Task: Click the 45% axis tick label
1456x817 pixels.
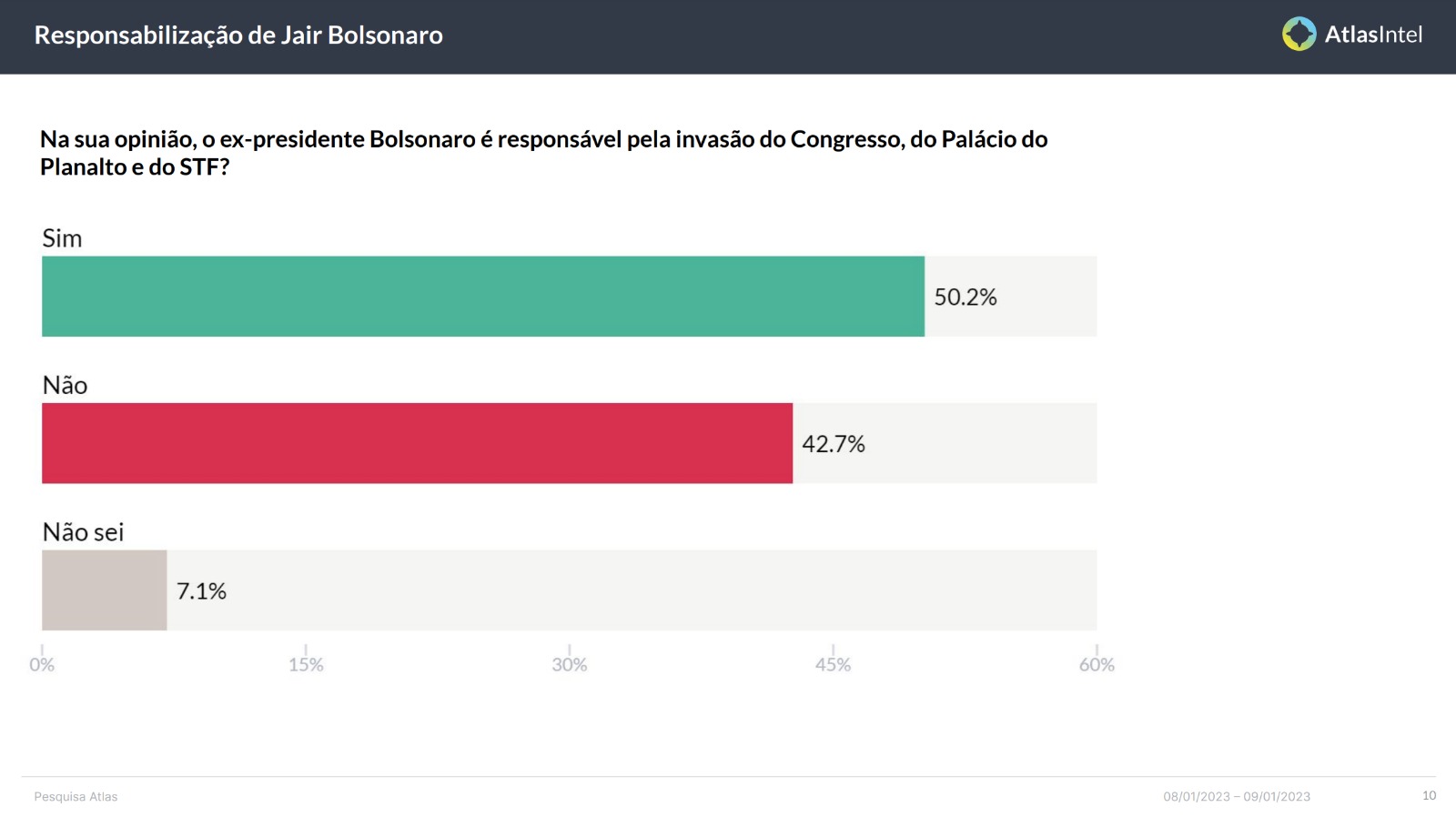Action: click(833, 665)
